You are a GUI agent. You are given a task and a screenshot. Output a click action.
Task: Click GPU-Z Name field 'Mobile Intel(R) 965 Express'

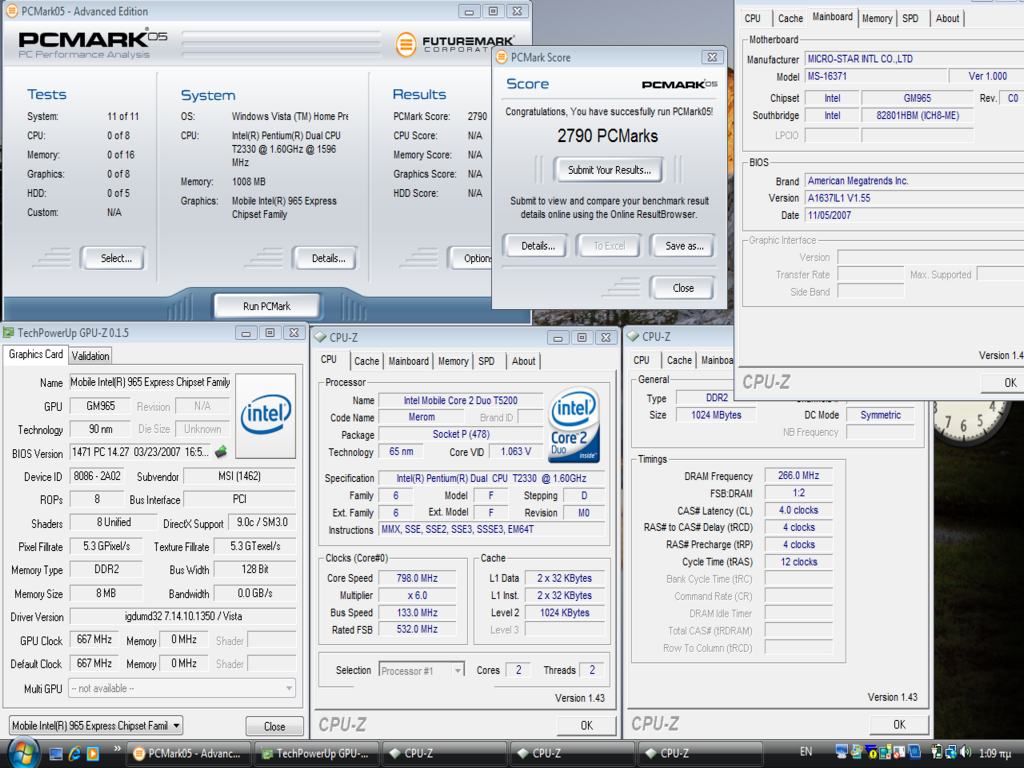(150, 382)
